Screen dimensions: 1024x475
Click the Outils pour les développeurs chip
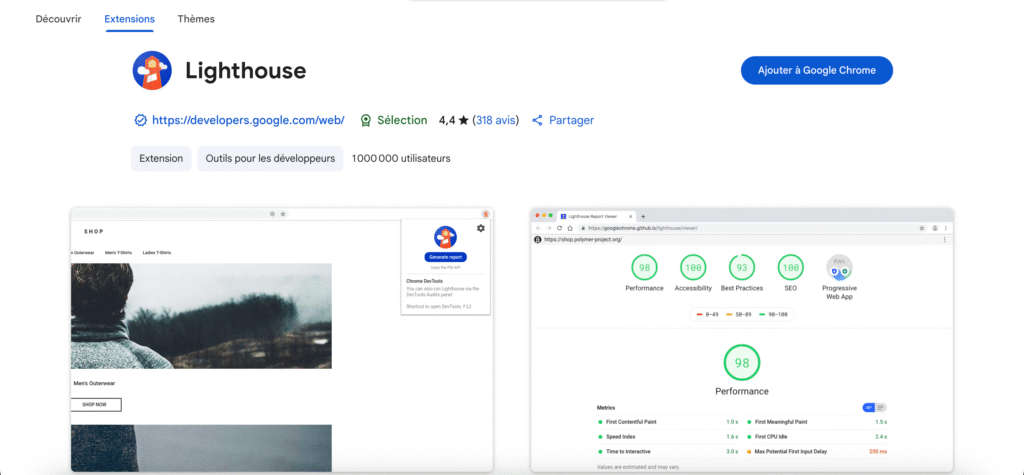(x=270, y=158)
